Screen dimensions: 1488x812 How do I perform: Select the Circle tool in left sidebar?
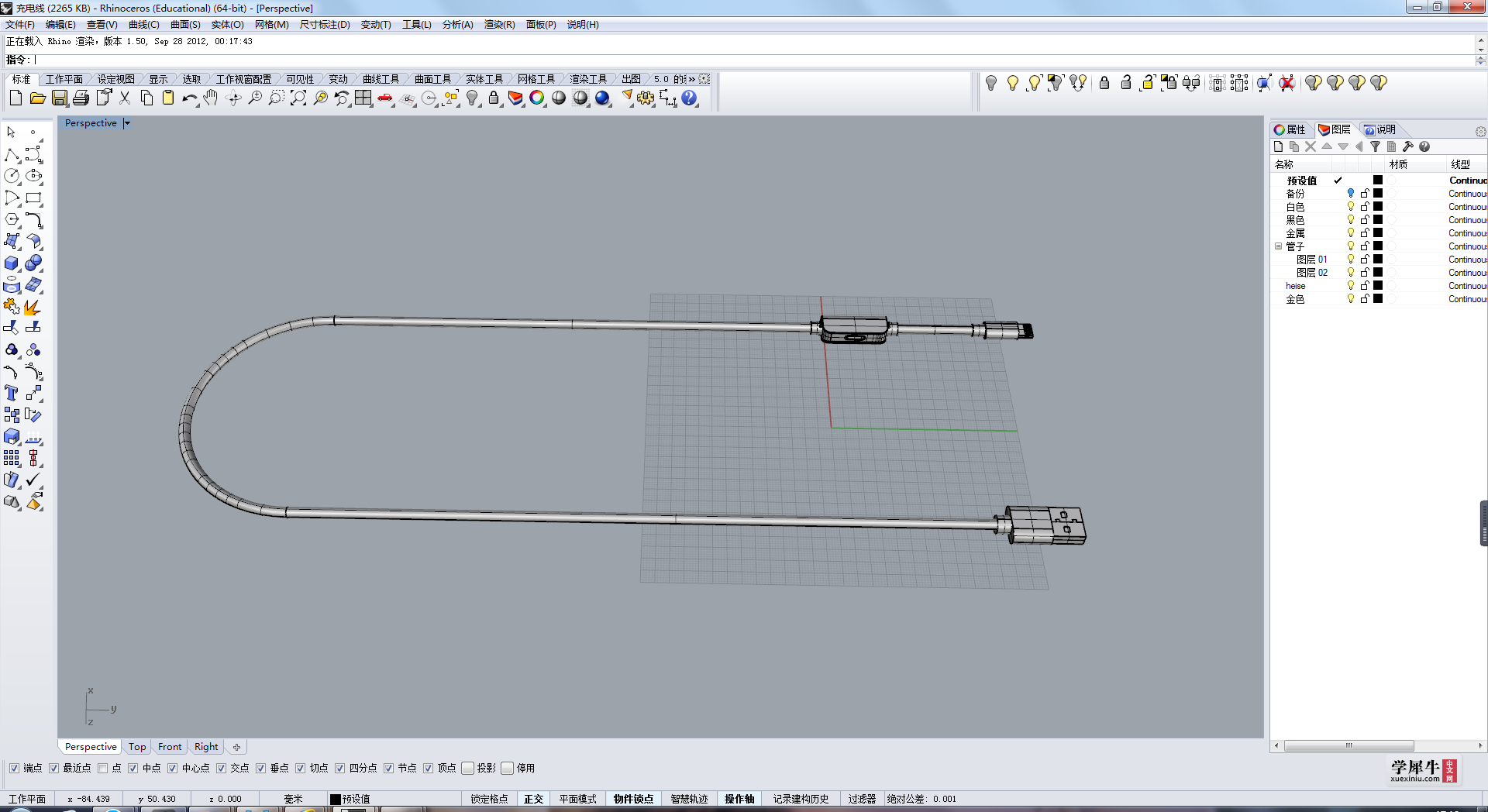click(12, 177)
